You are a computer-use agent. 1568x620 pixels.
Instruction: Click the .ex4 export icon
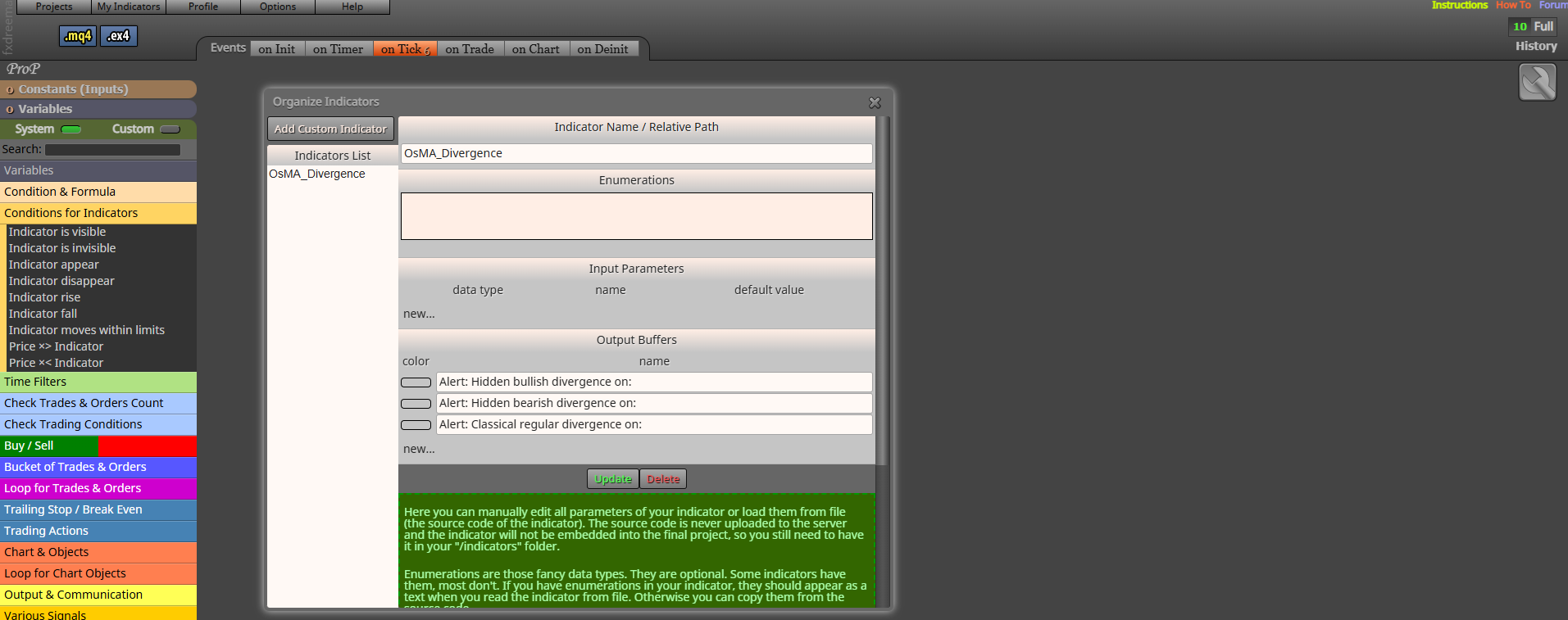119,36
